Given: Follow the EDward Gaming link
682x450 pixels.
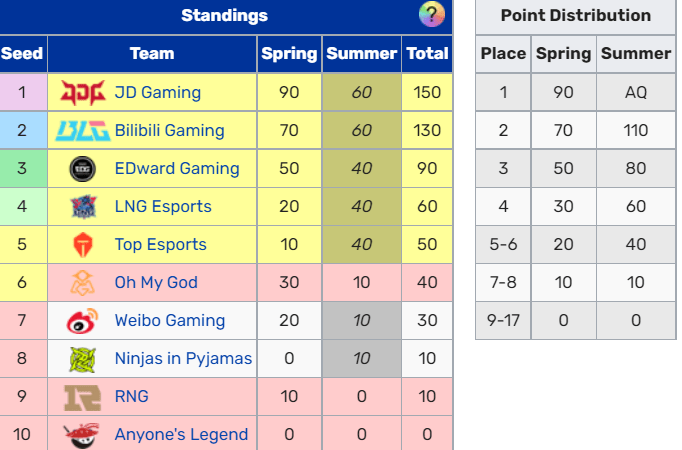Looking at the screenshot, I should pyautogui.click(x=176, y=169).
